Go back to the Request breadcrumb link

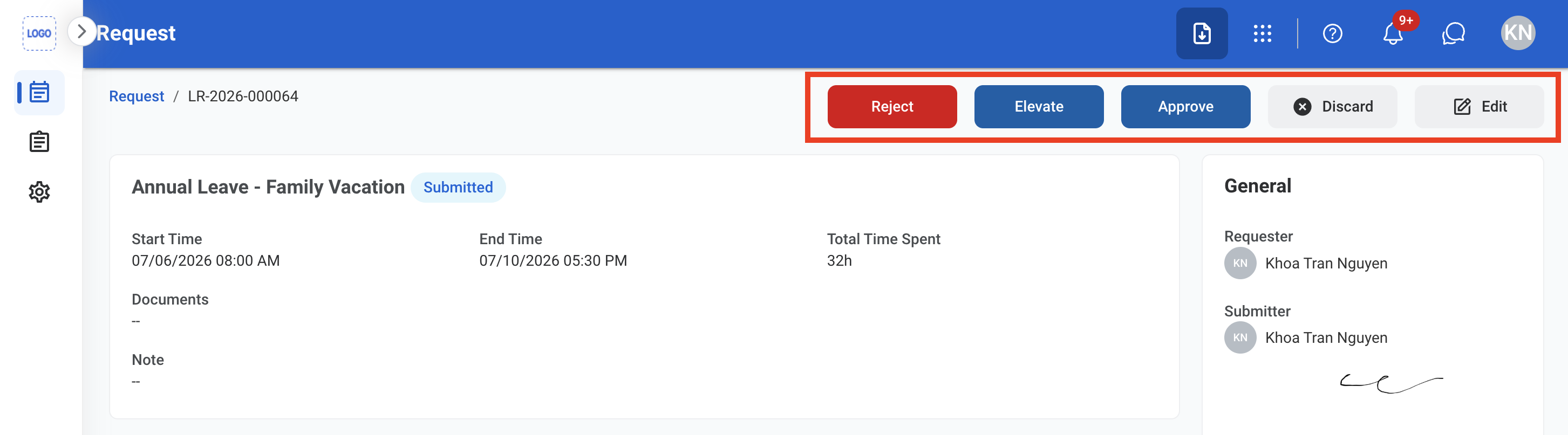click(137, 96)
